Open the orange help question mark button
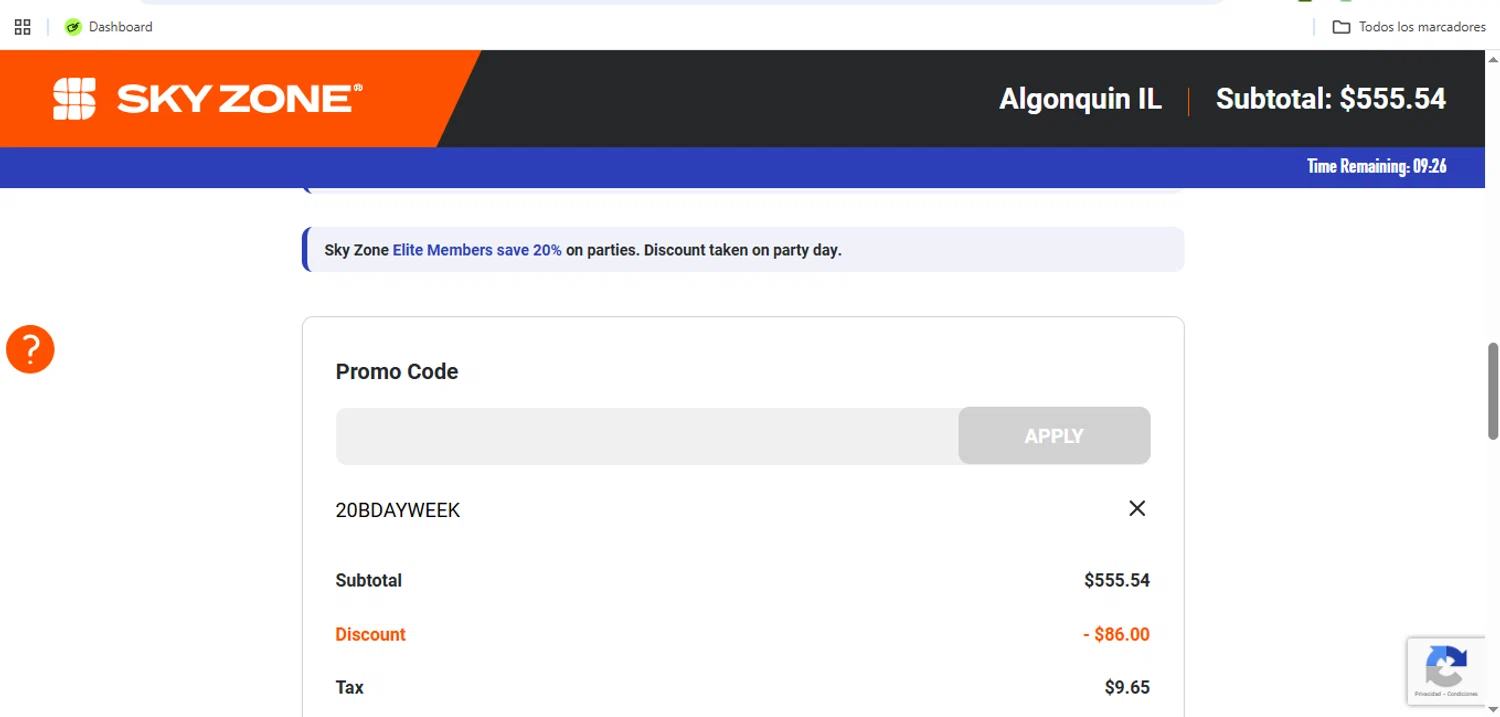 tap(30, 350)
